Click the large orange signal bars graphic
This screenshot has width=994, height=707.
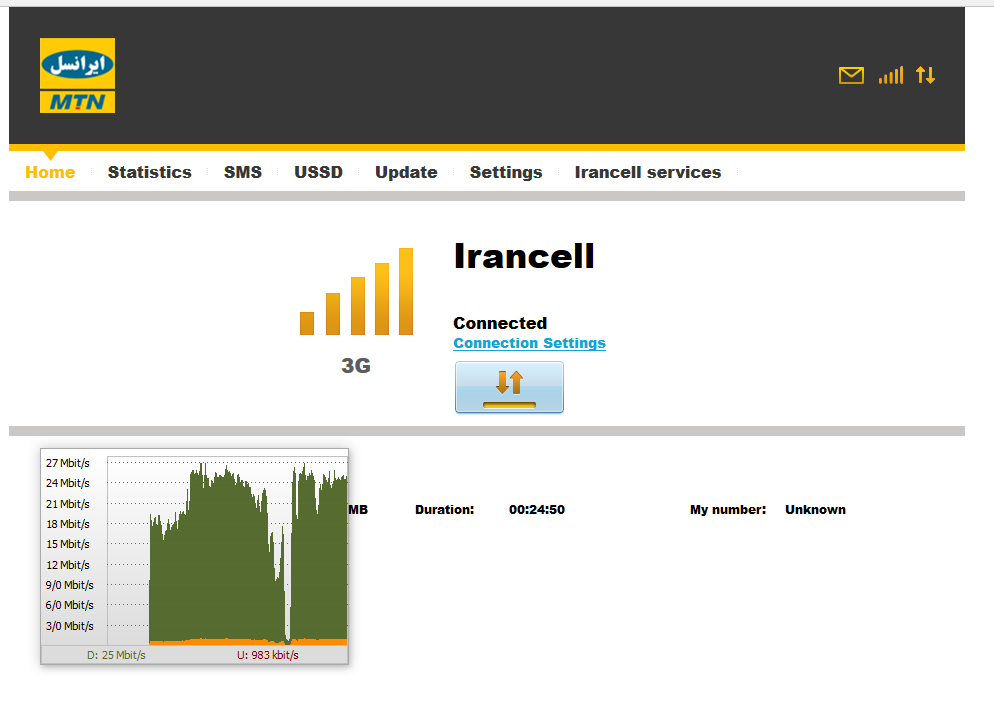[356, 293]
